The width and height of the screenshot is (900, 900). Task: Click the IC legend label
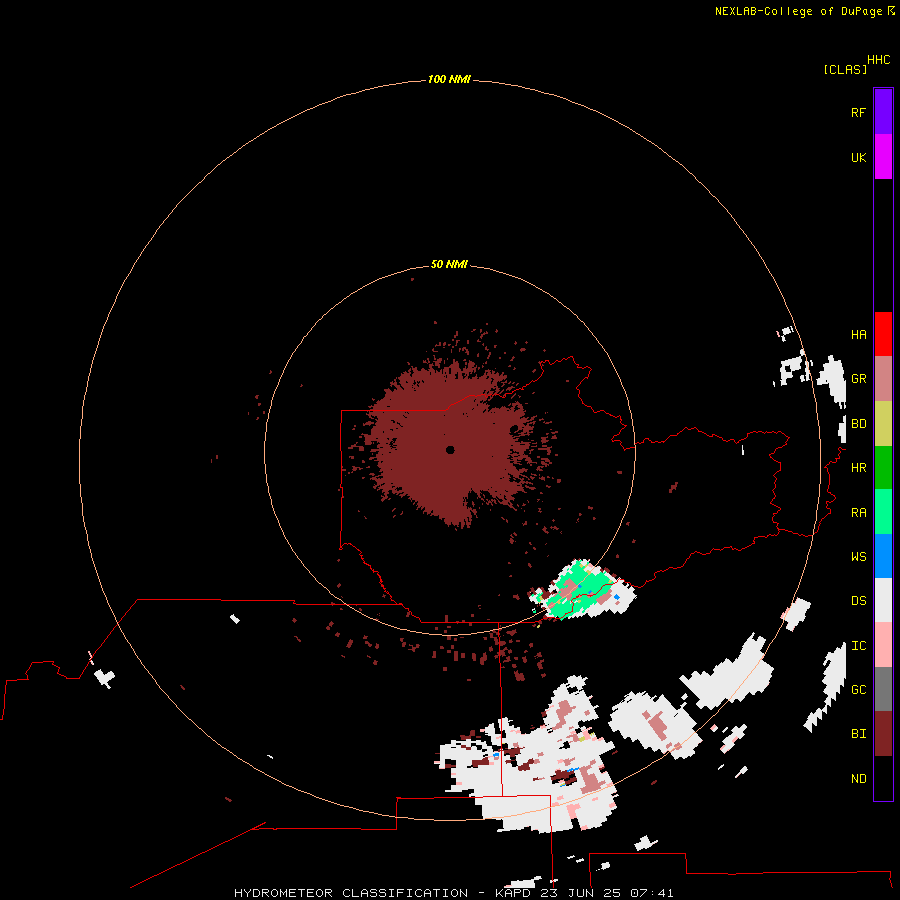tap(858, 645)
